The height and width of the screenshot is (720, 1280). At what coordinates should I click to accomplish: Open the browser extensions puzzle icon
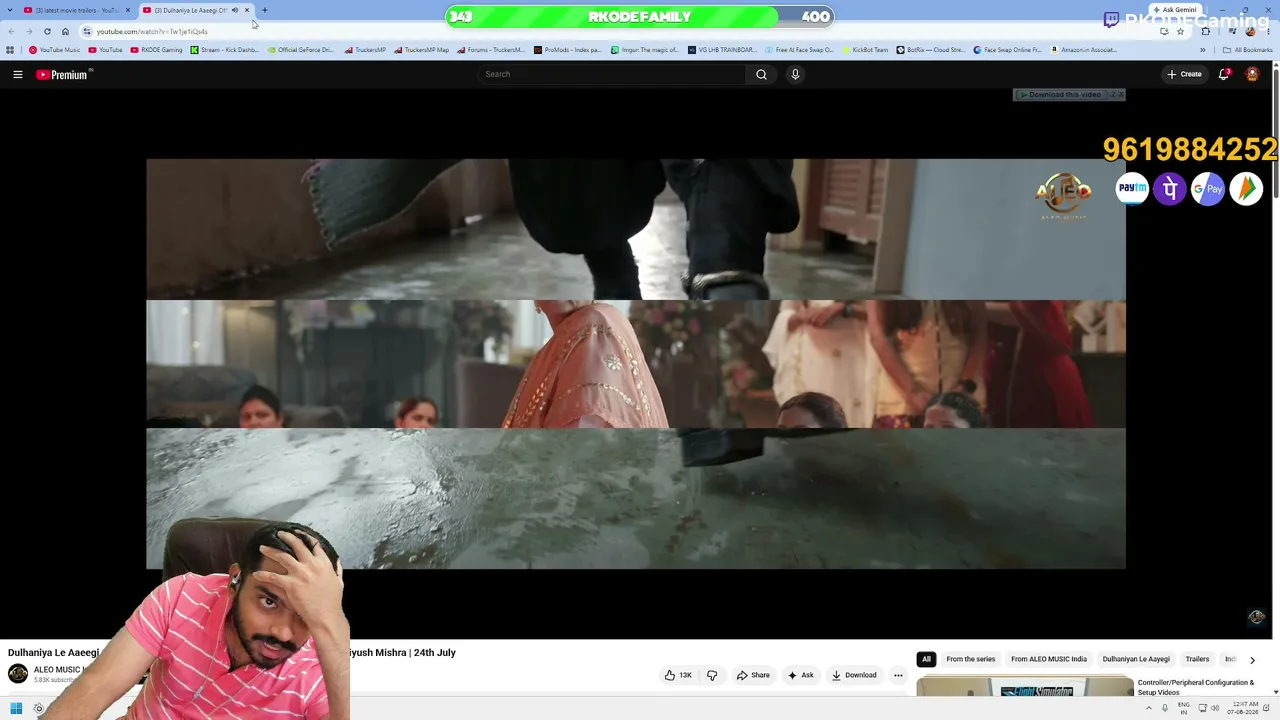coord(1205,31)
